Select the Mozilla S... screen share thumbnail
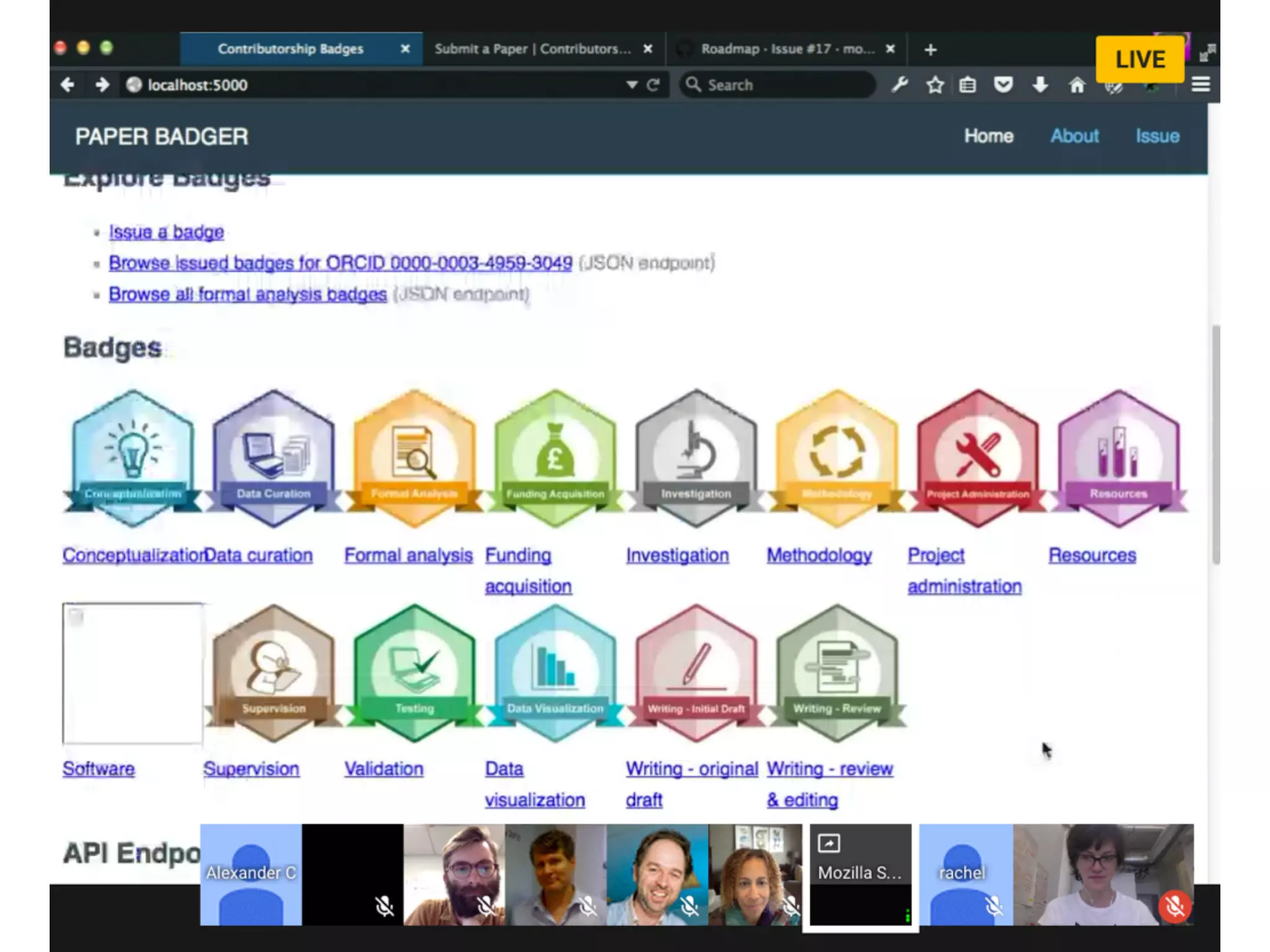The height and width of the screenshot is (952, 1270). click(859, 874)
